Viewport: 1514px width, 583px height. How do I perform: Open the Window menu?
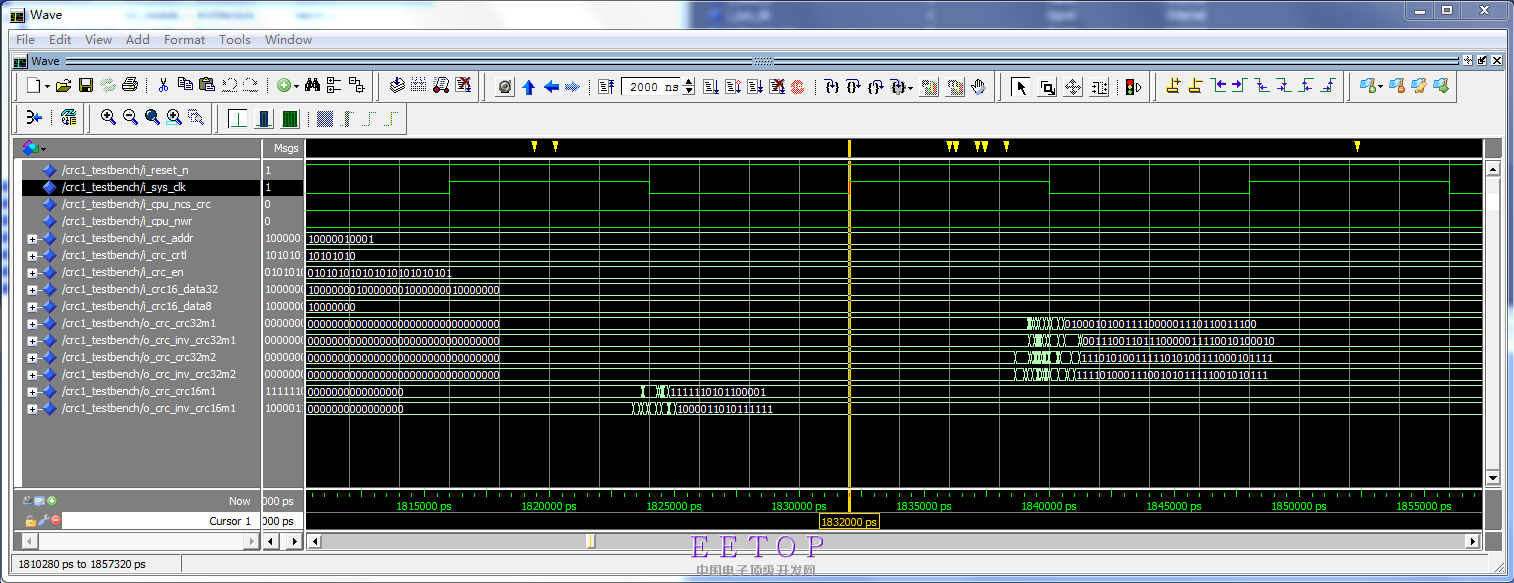288,40
